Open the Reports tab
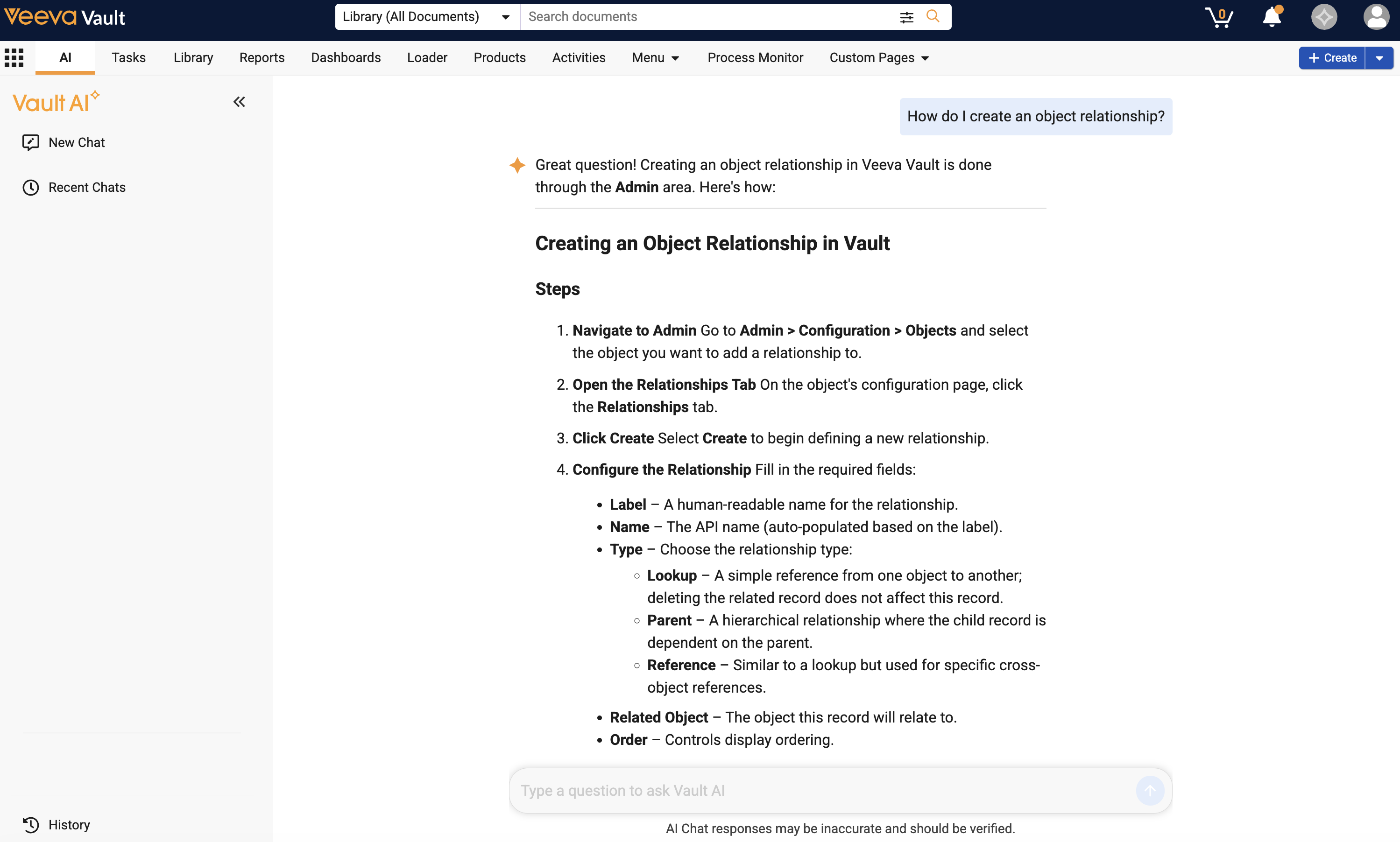 click(262, 58)
